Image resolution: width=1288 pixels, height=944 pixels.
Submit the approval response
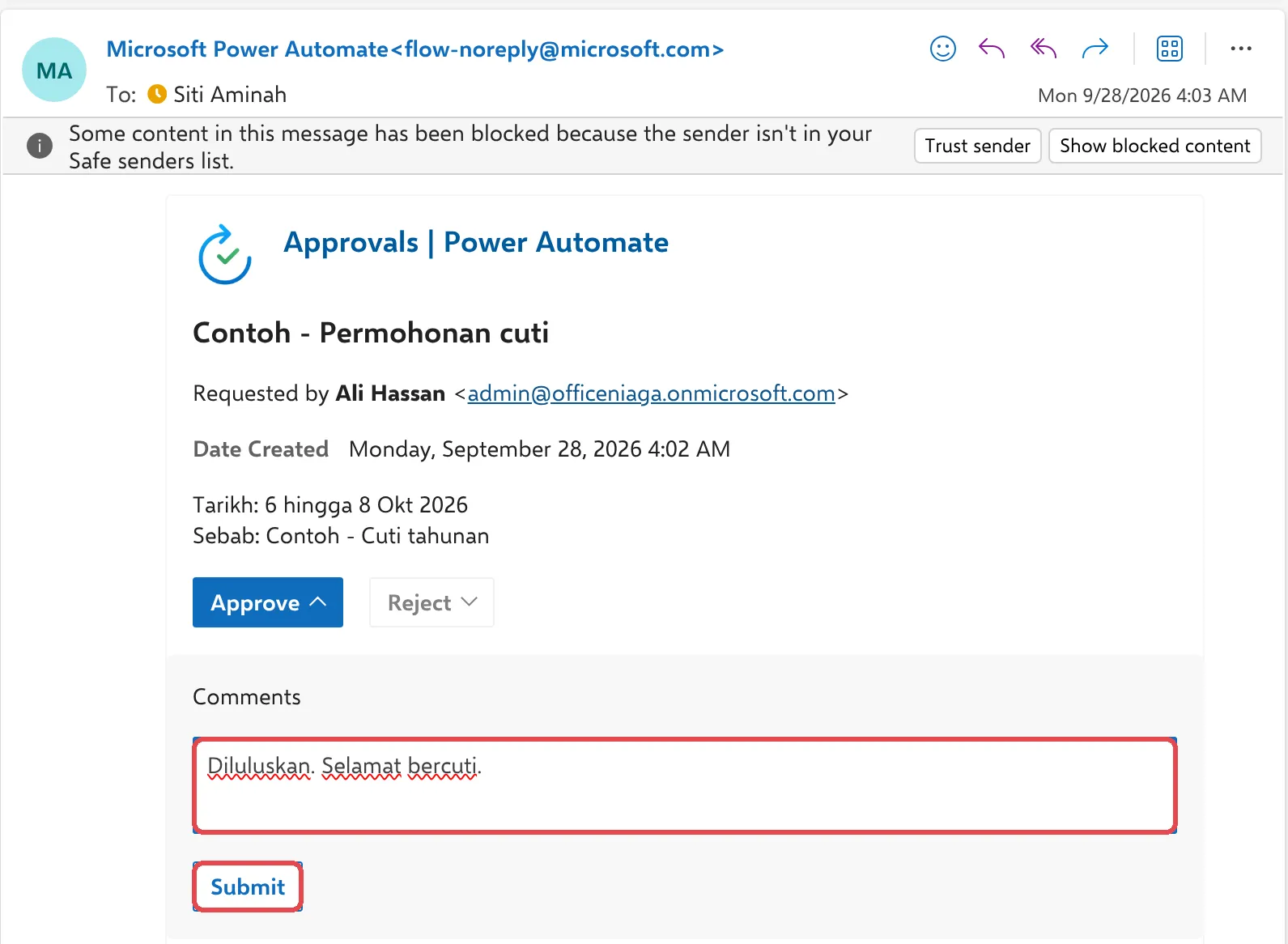[x=248, y=887]
